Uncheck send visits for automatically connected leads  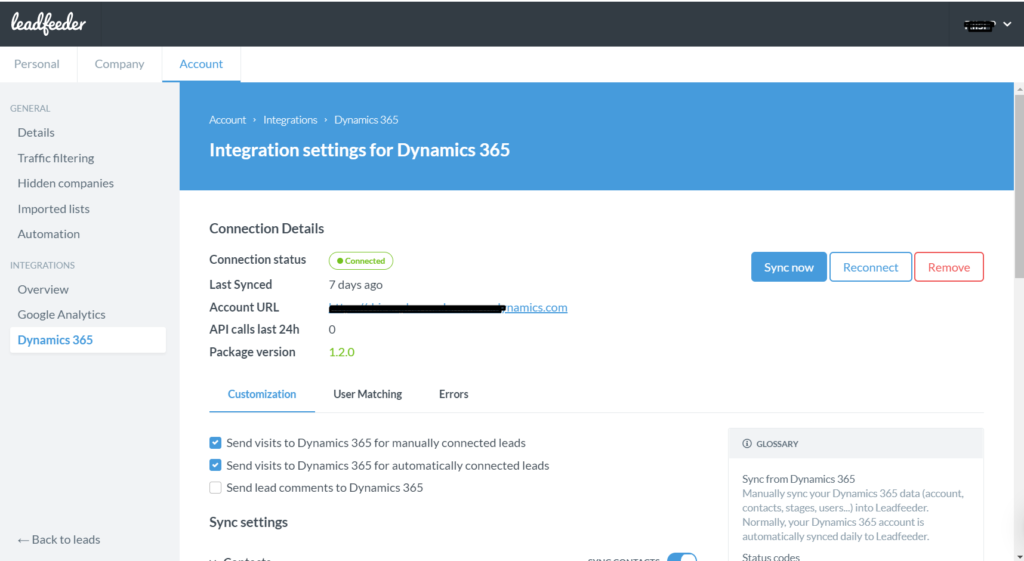215,466
